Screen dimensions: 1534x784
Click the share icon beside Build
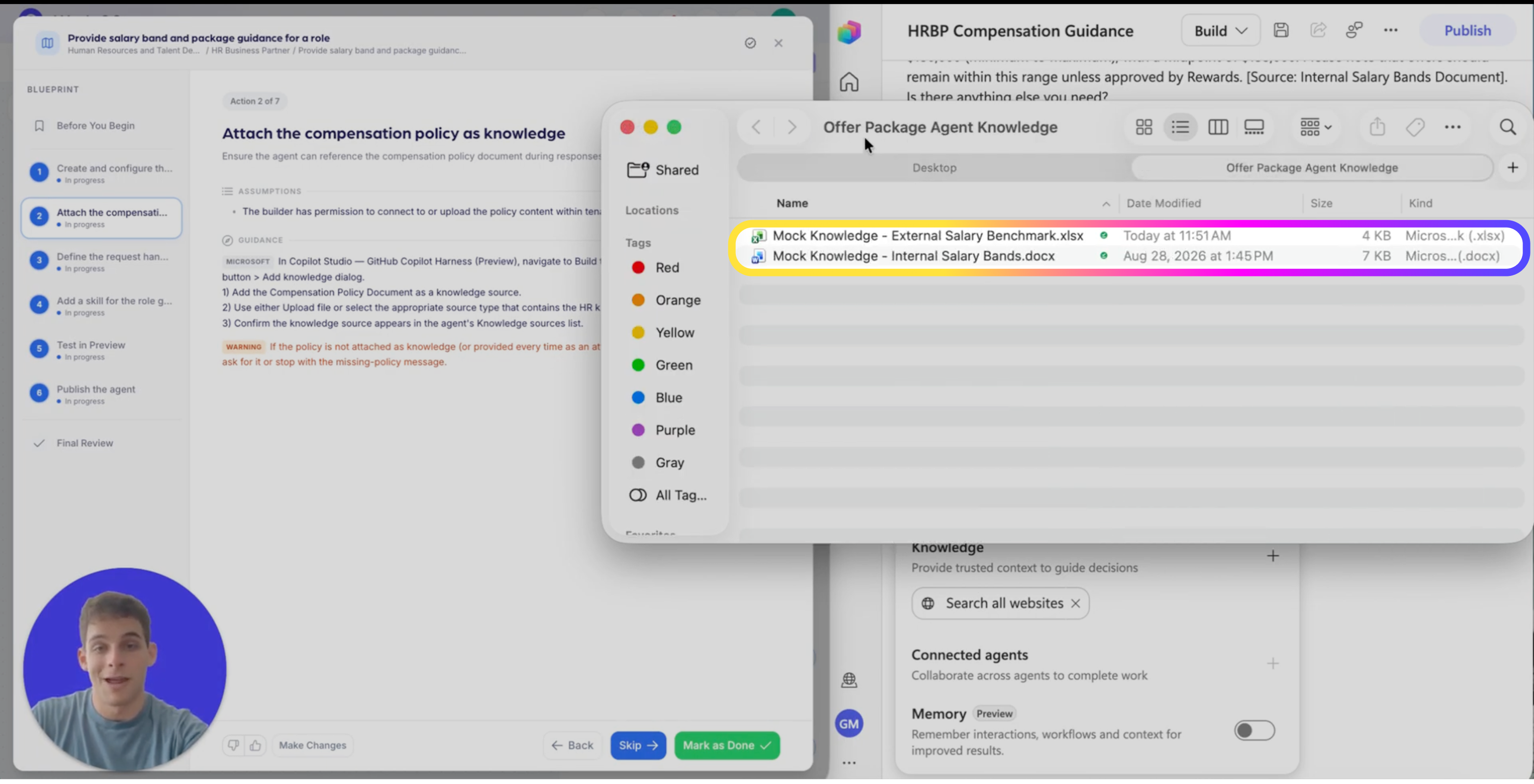tap(1318, 30)
